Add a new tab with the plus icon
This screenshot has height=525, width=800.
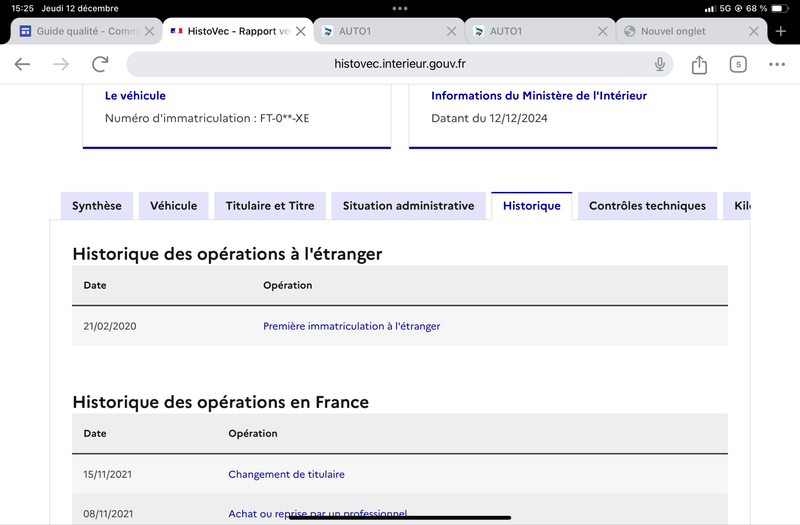pyautogui.click(x=781, y=31)
